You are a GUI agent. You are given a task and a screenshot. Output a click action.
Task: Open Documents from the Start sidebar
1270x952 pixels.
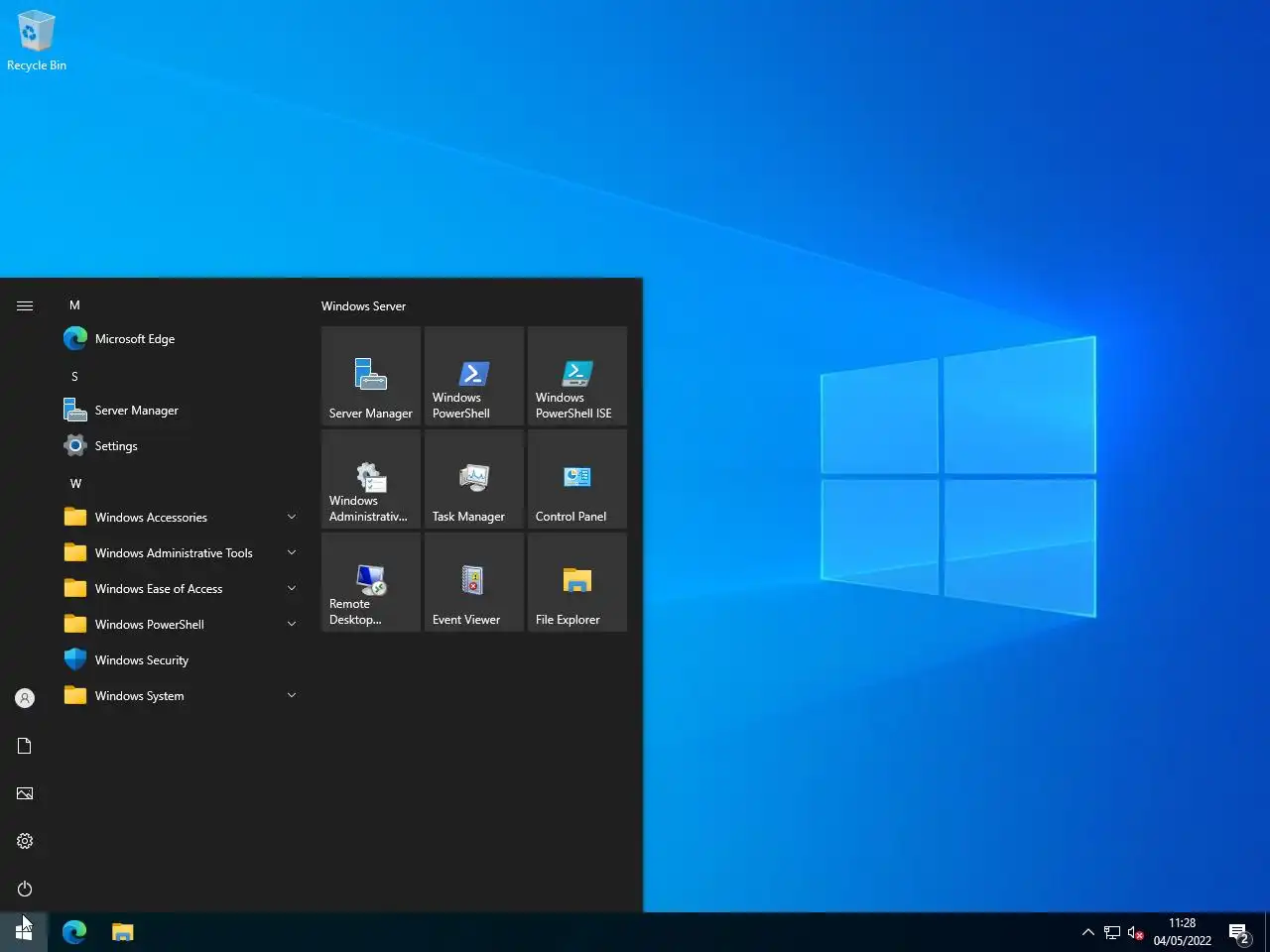25,746
